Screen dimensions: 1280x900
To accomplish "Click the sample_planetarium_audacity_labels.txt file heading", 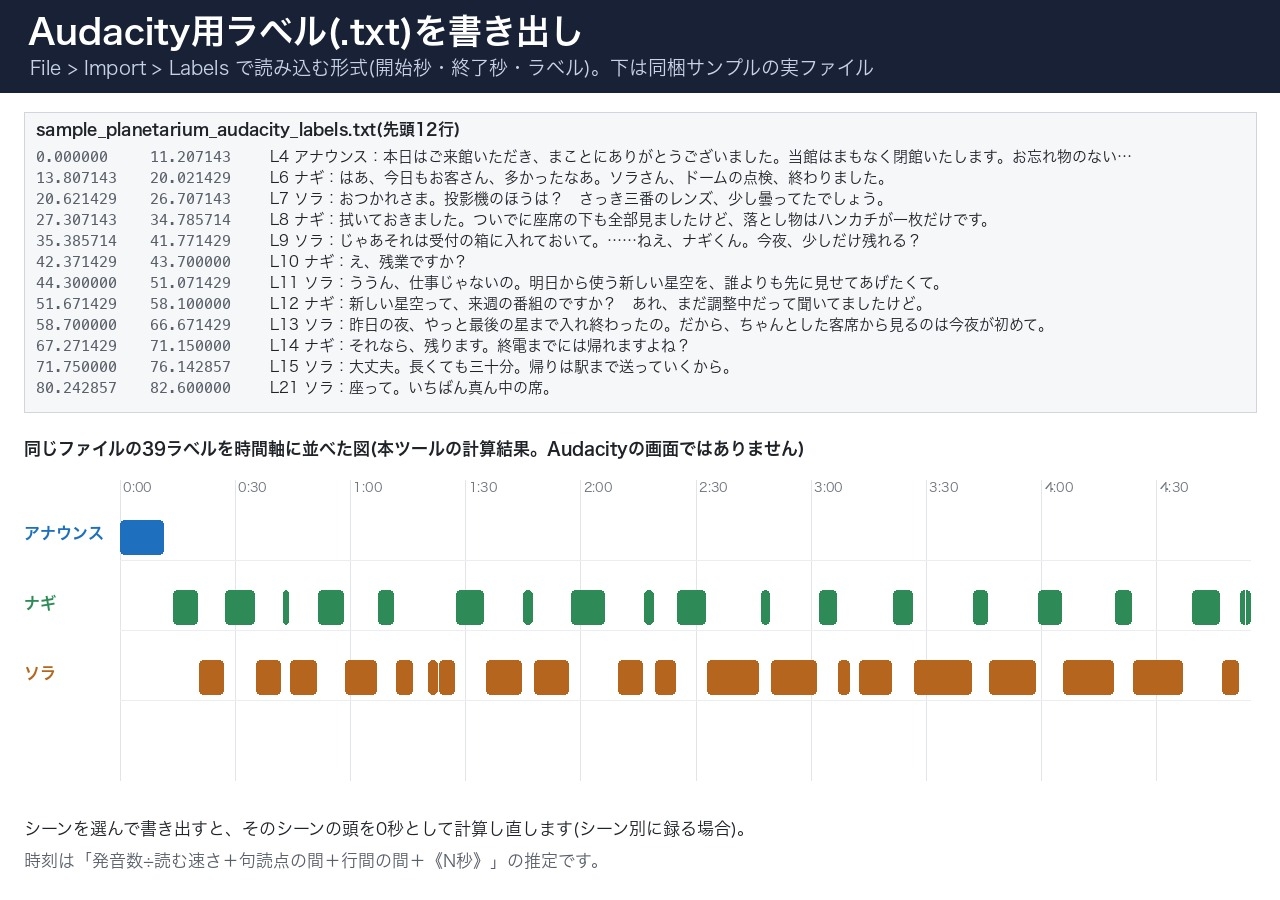I will point(248,130).
